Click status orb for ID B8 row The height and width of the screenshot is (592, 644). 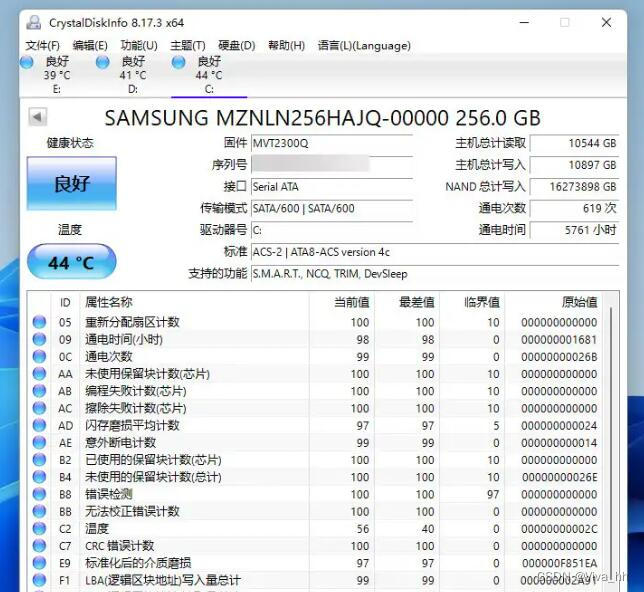click(x=39, y=494)
